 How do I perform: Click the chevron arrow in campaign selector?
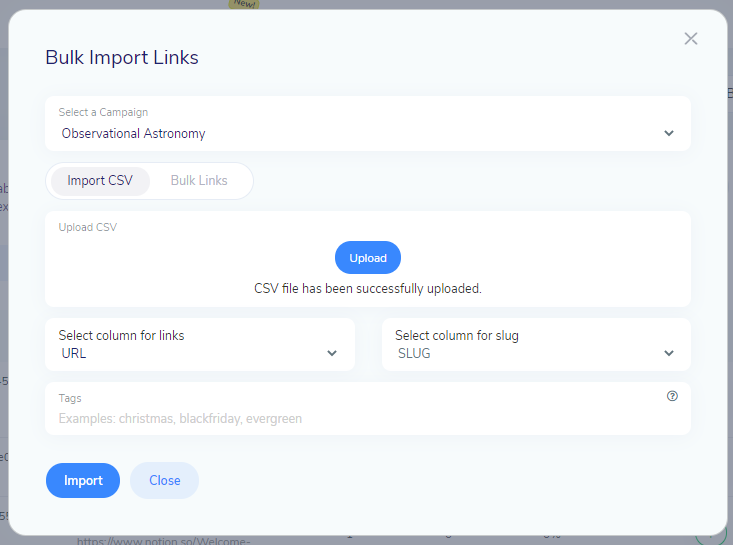click(x=669, y=133)
